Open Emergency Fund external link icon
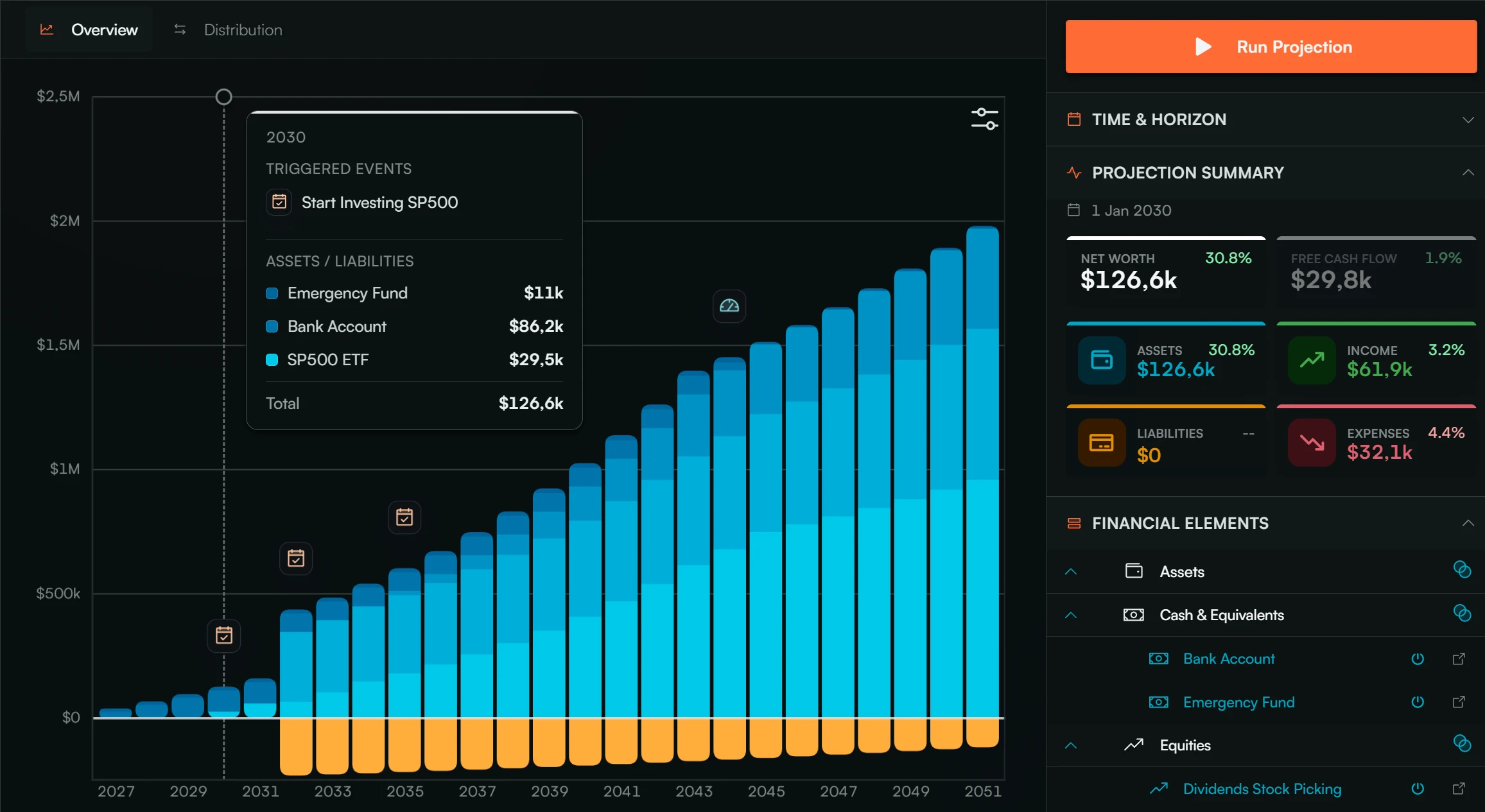Image resolution: width=1485 pixels, height=812 pixels. [1459, 702]
